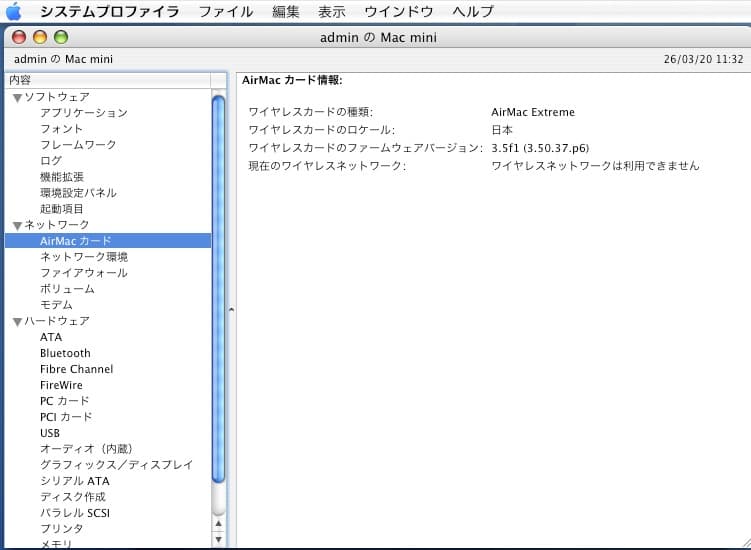Open the 編集 menu

pos(286,11)
